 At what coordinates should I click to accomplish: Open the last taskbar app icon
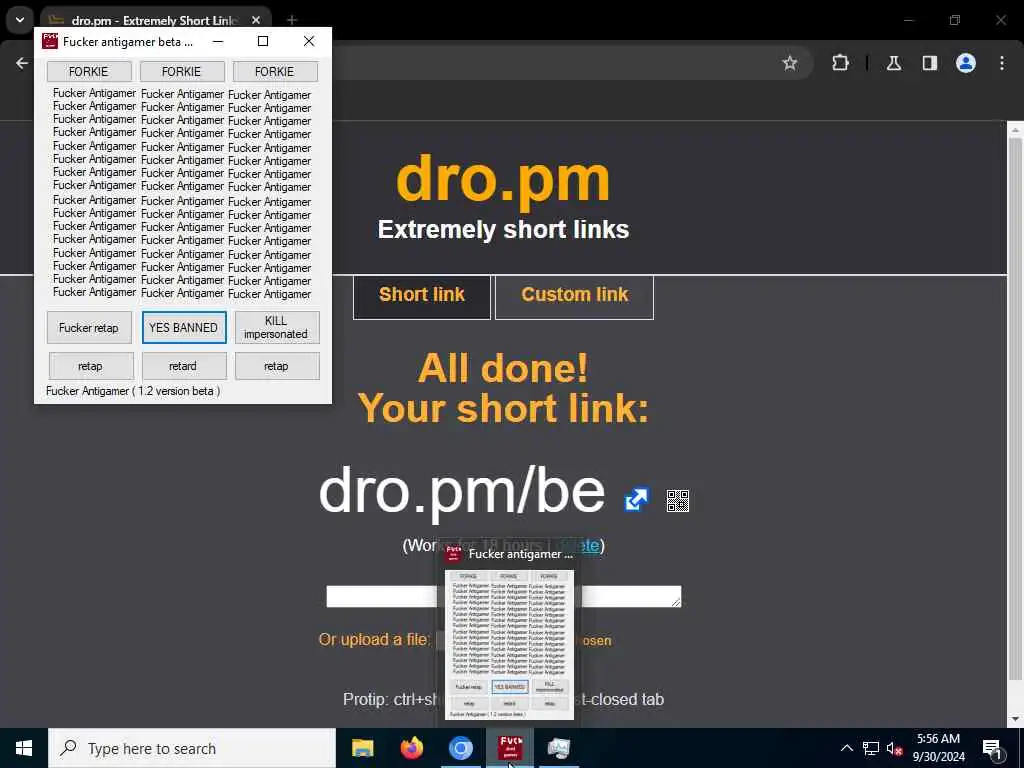click(x=559, y=748)
